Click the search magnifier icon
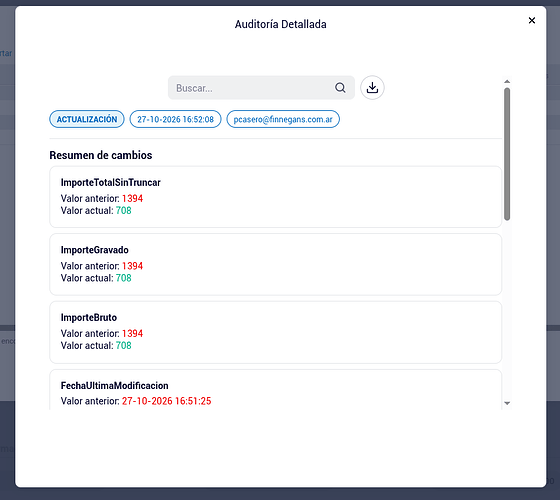This screenshot has height=500, width=560. [x=340, y=88]
